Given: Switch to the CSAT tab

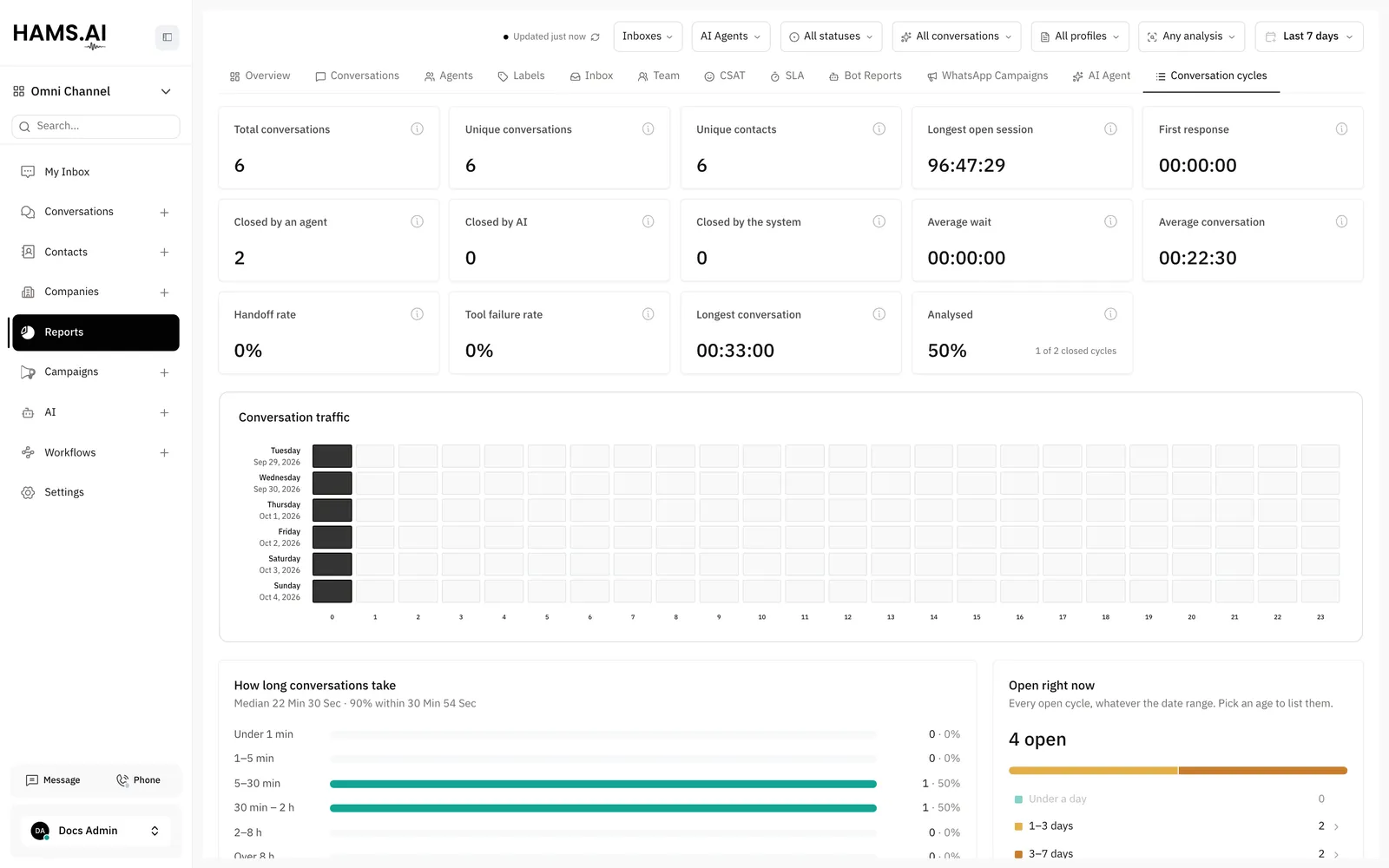Looking at the screenshot, I should [x=725, y=76].
